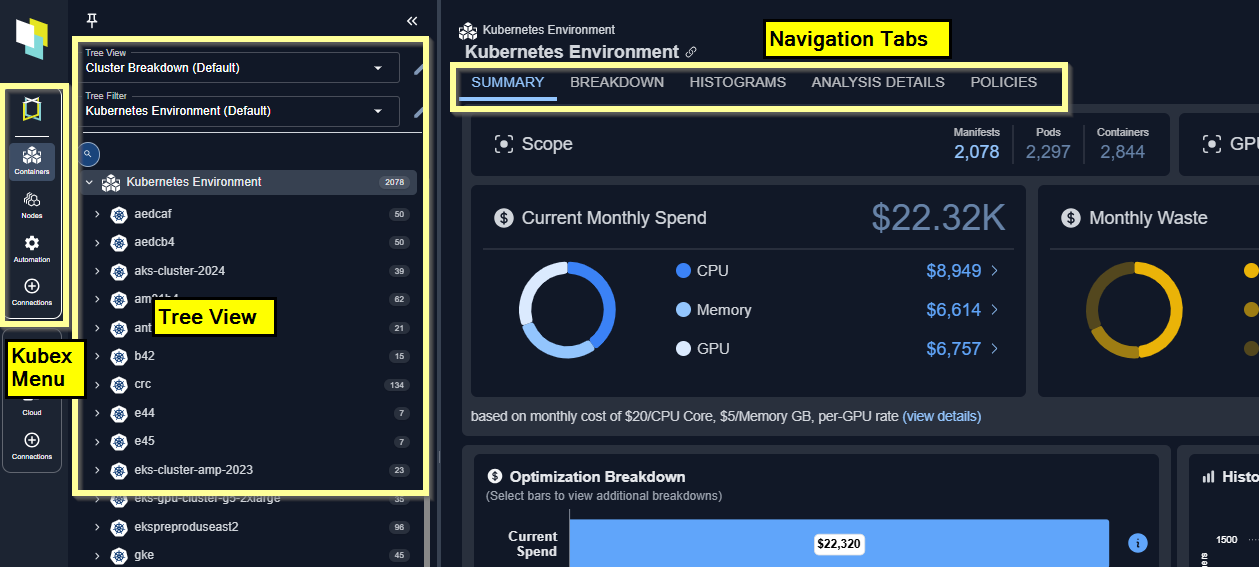Click the Containers count 2,844
The image size is (1259, 567).
point(1123,152)
